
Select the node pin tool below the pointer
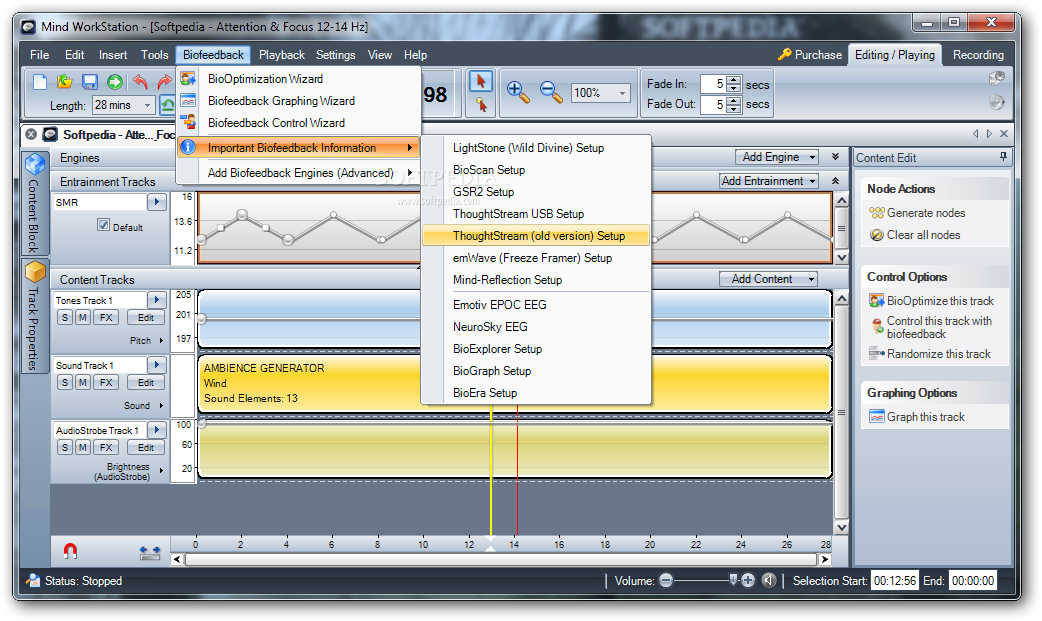pos(480,104)
